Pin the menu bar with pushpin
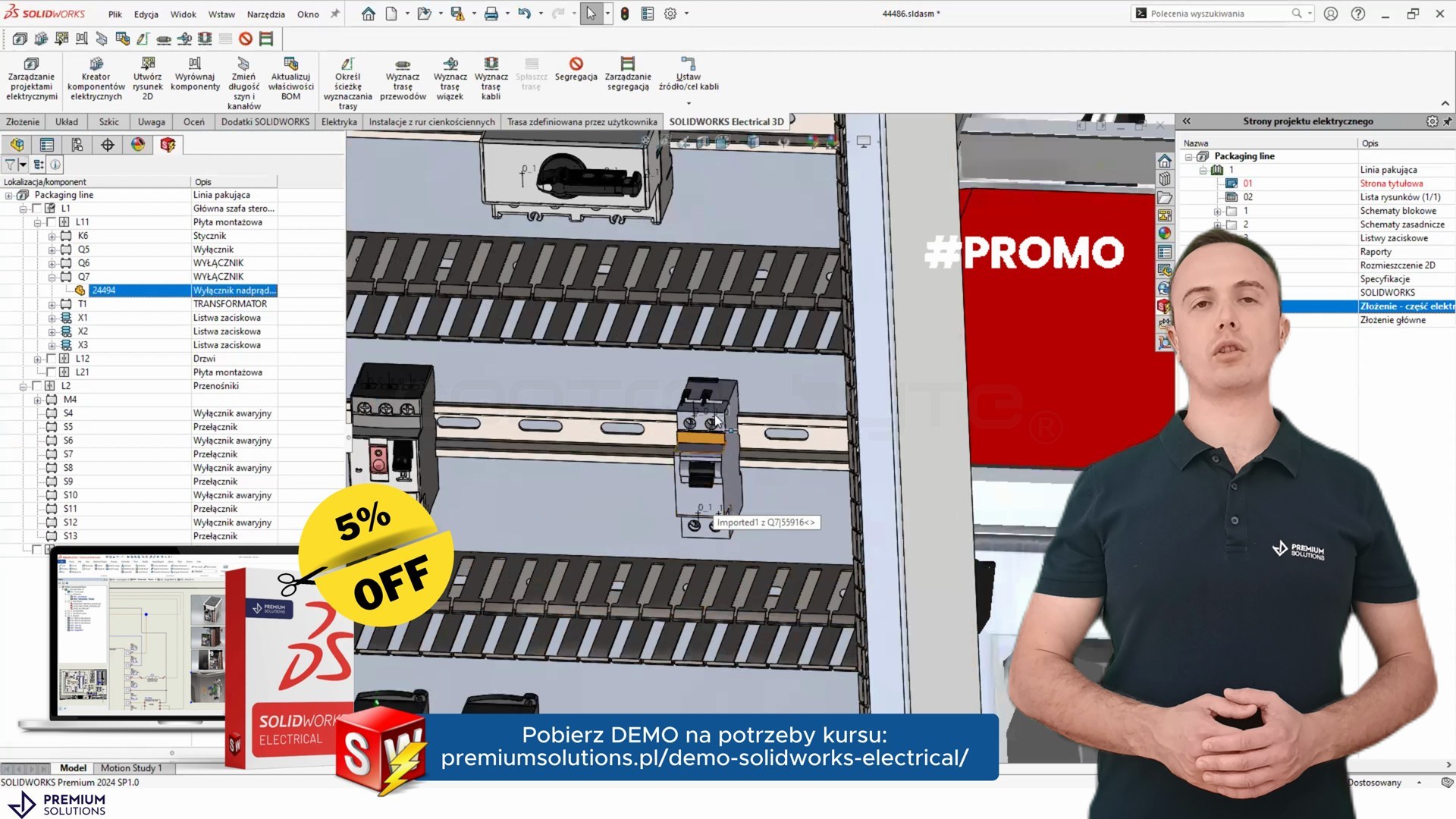1456x819 pixels. pyautogui.click(x=334, y=14)
